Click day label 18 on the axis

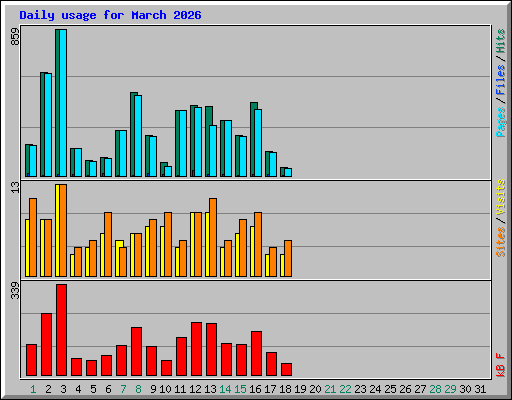(x=285, y=389)
